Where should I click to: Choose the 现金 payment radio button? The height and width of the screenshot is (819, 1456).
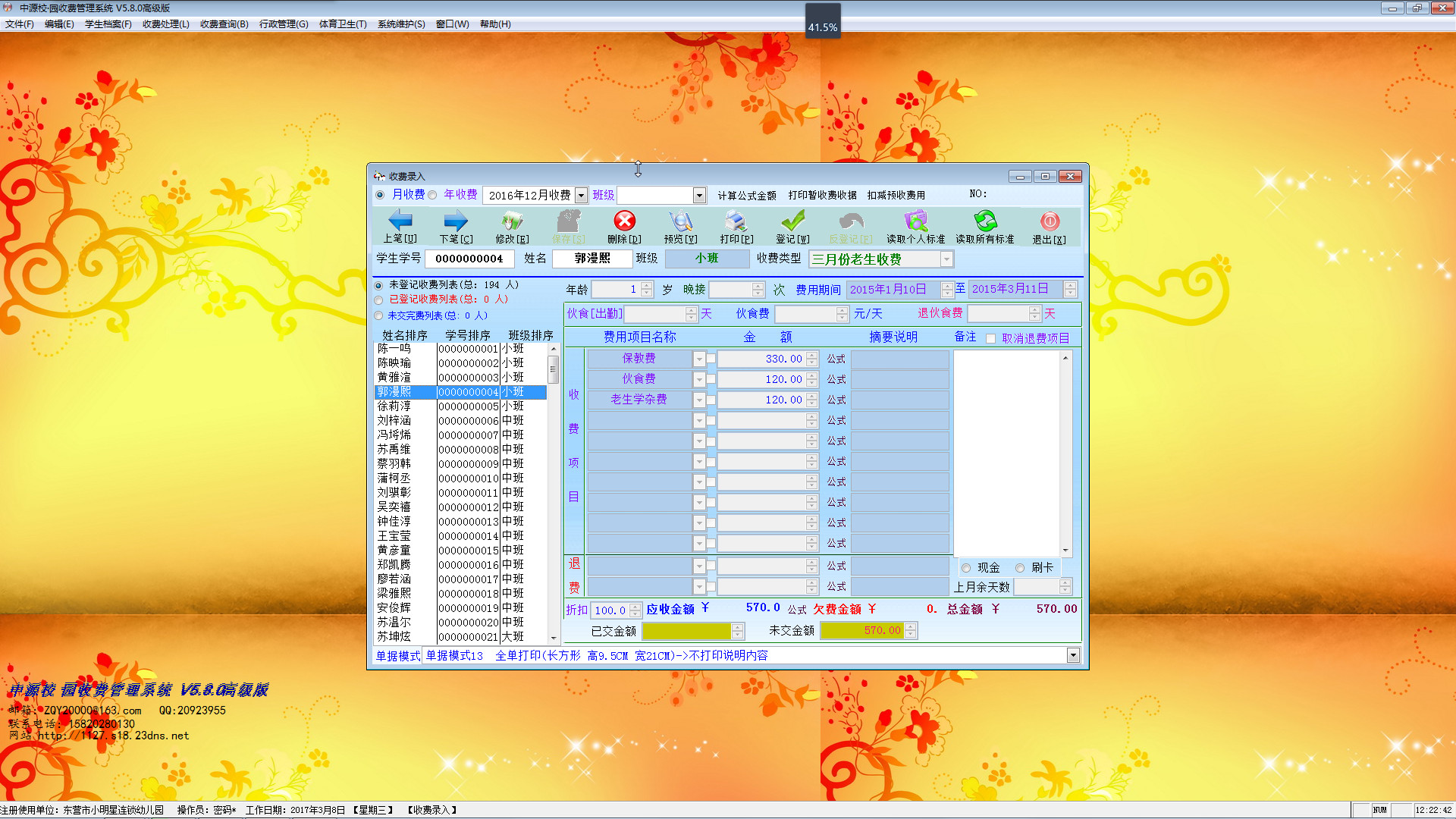click(966, 568)
